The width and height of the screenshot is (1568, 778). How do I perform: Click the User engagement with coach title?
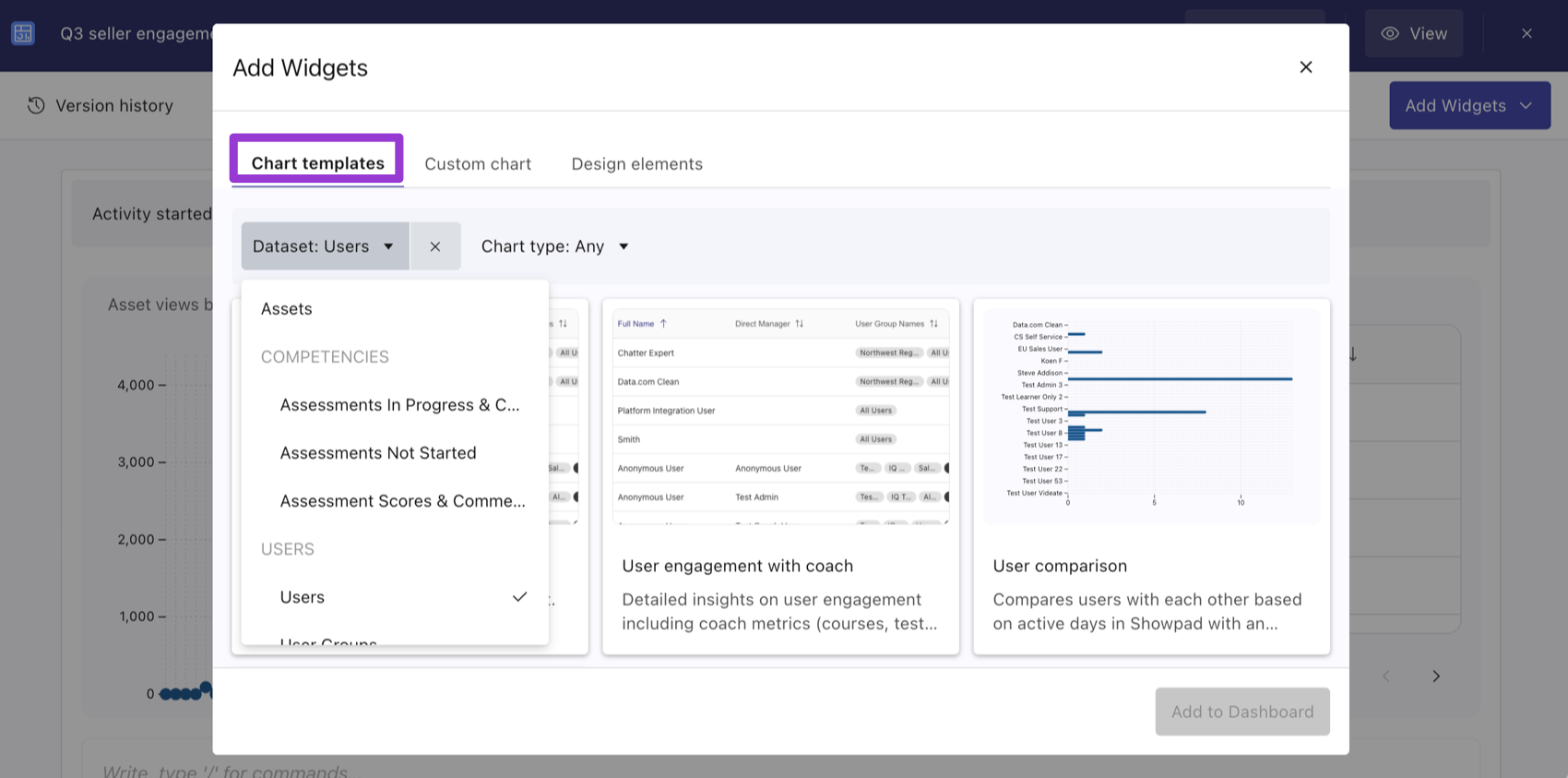pos(737,566)
